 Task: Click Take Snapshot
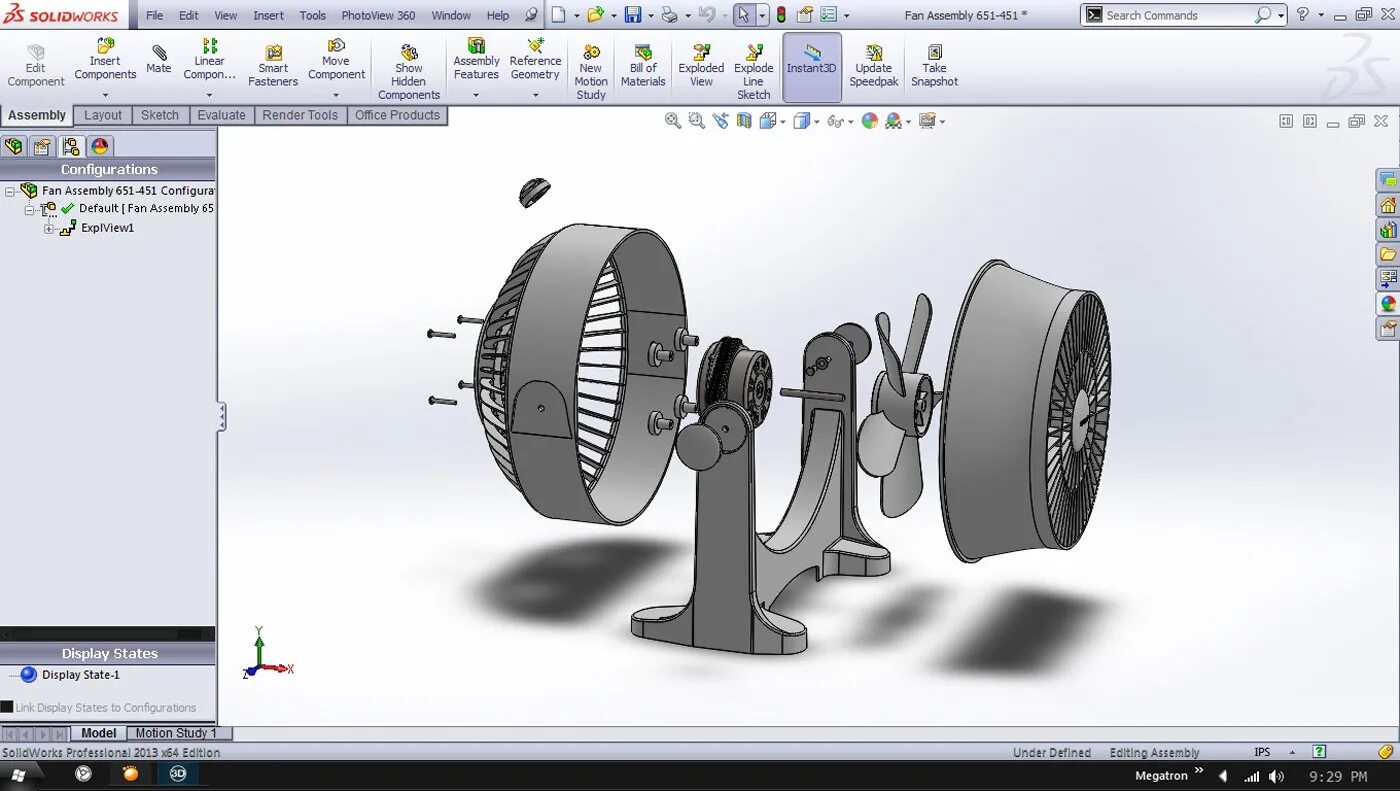click(934, 66)
